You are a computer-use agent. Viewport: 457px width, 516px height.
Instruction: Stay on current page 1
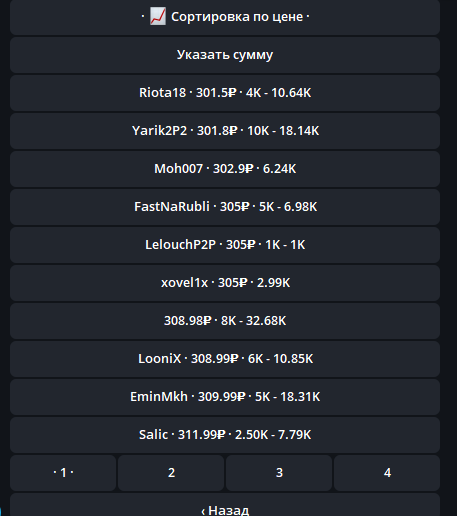click(63, 473)
